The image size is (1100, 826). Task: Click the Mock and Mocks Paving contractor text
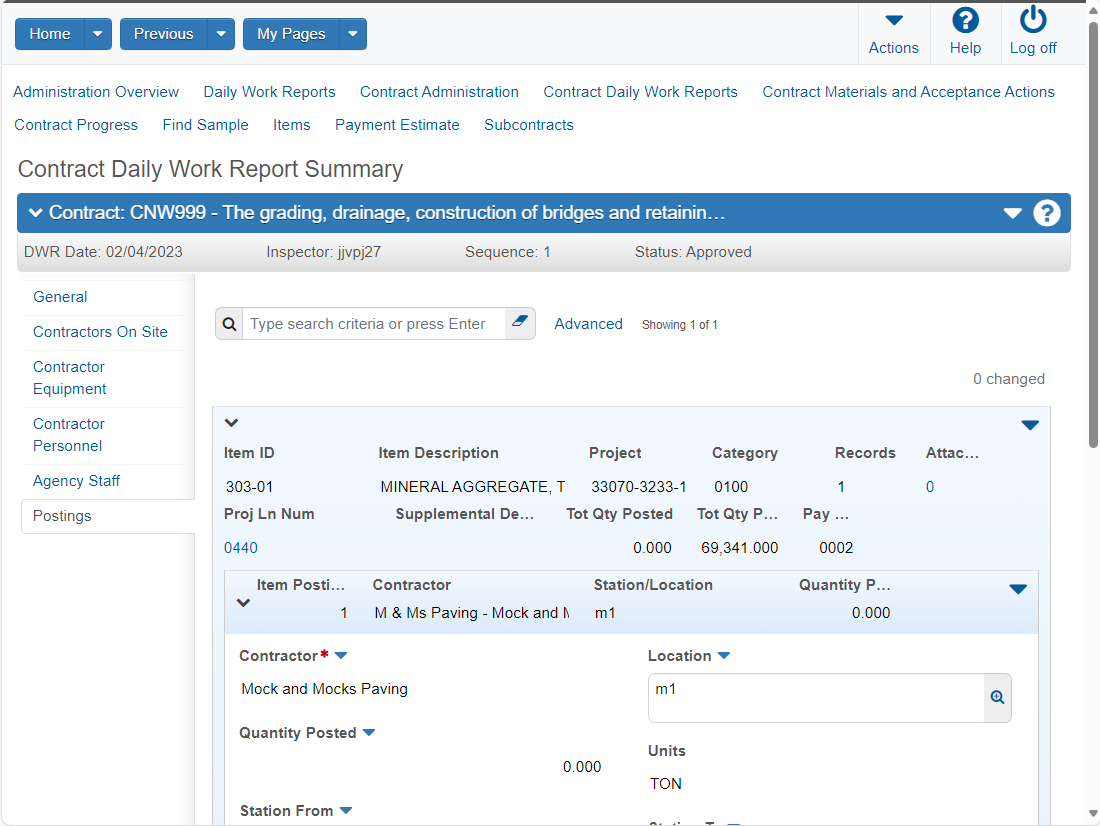pos(324,689)
